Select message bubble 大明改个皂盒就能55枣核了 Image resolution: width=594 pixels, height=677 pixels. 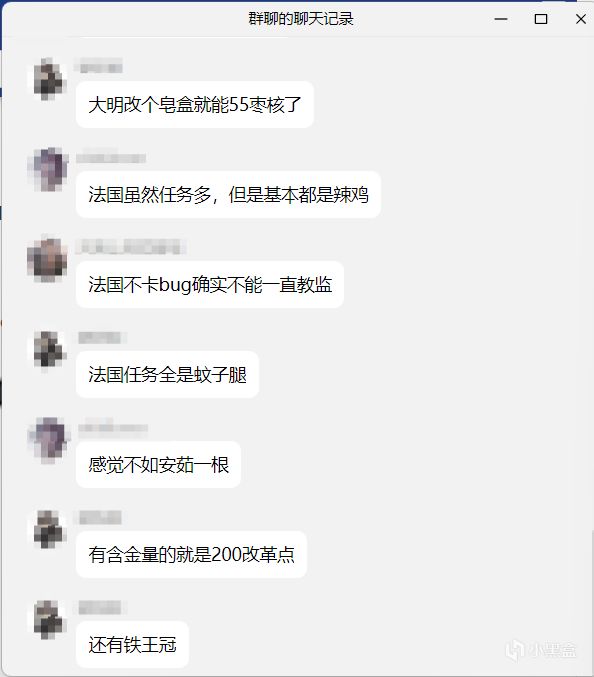click(195, 104)
